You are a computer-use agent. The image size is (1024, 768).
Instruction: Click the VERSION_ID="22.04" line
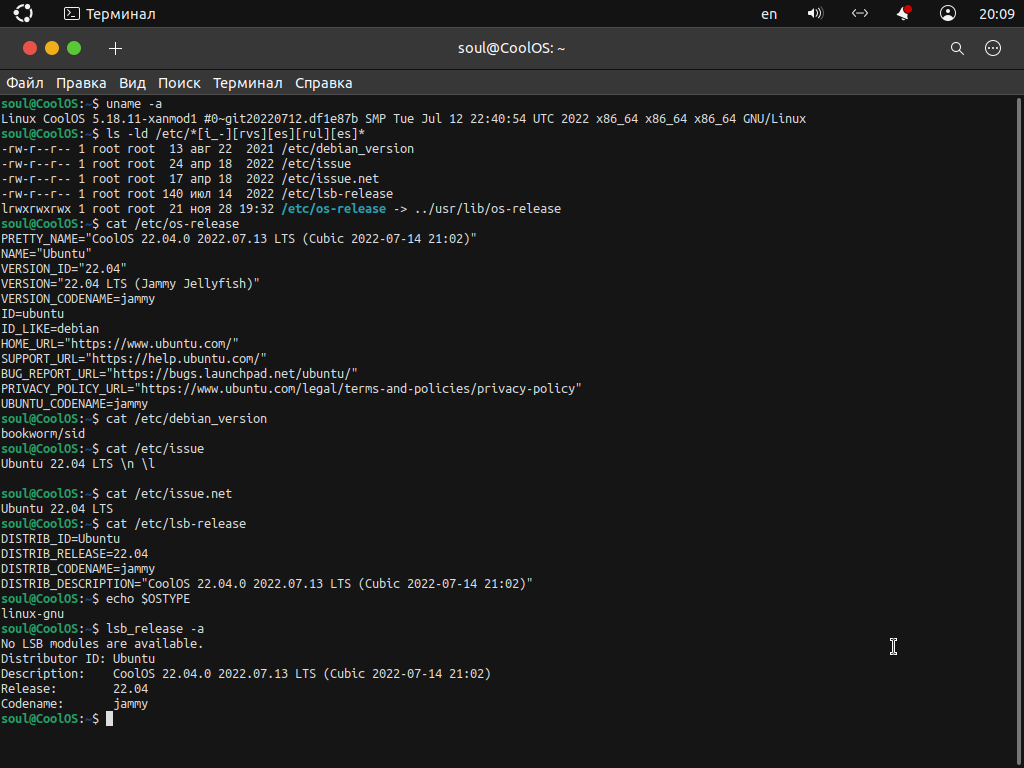pyautogui.click(x=64, y=269)
